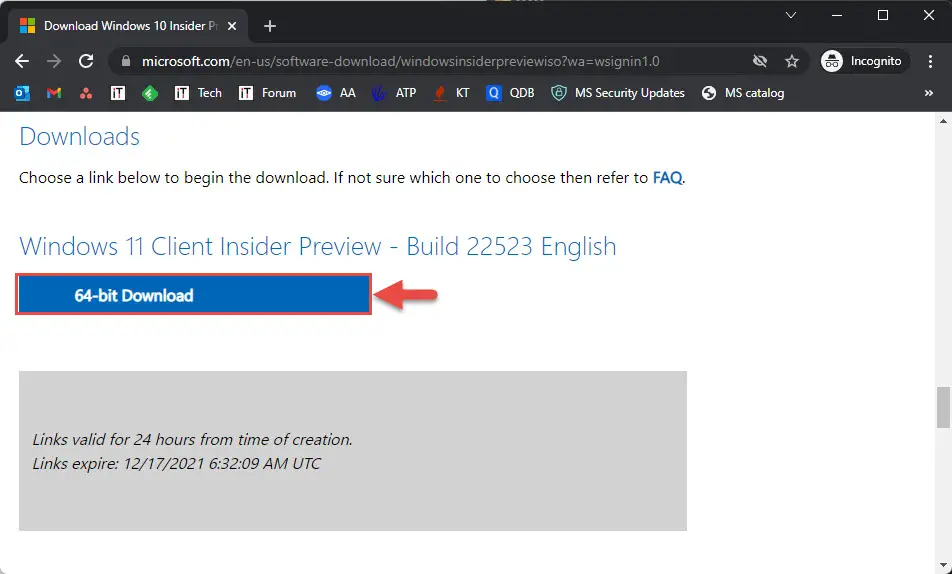
Task: Show more bookmarks with double chevron
Action: pos(928,93)
